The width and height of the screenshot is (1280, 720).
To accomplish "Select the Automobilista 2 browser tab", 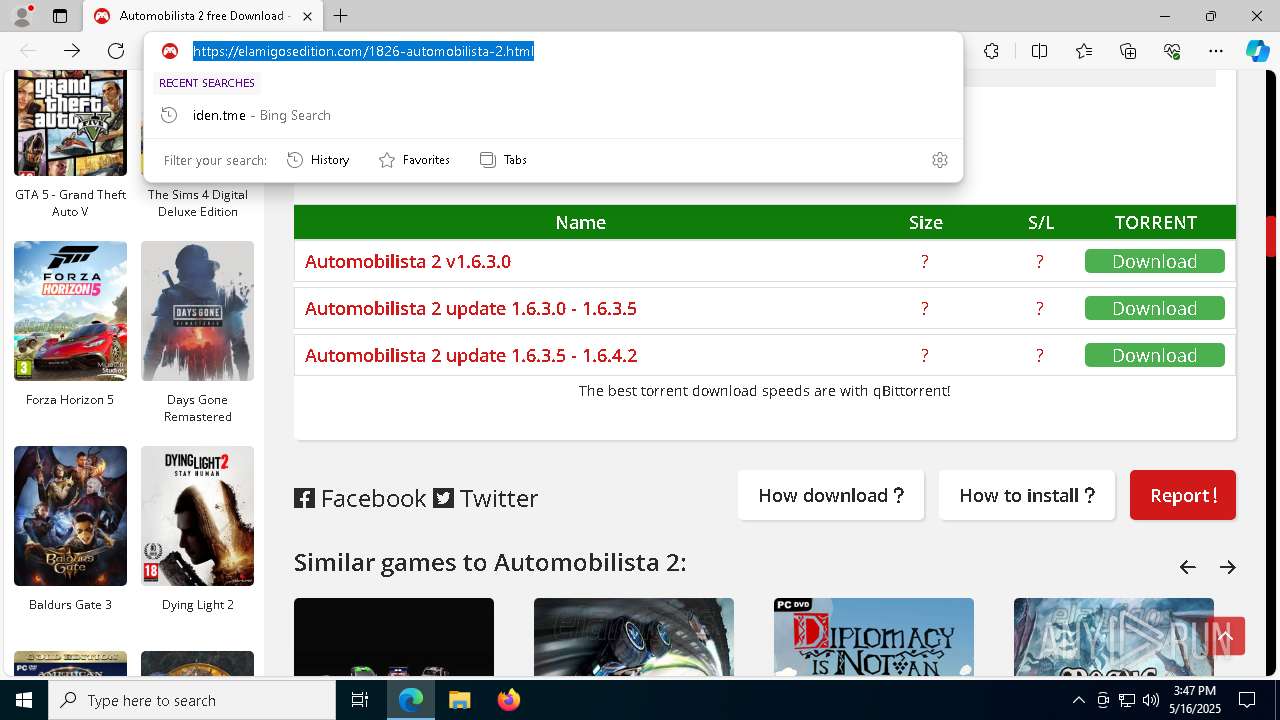I will click(201, 16).
